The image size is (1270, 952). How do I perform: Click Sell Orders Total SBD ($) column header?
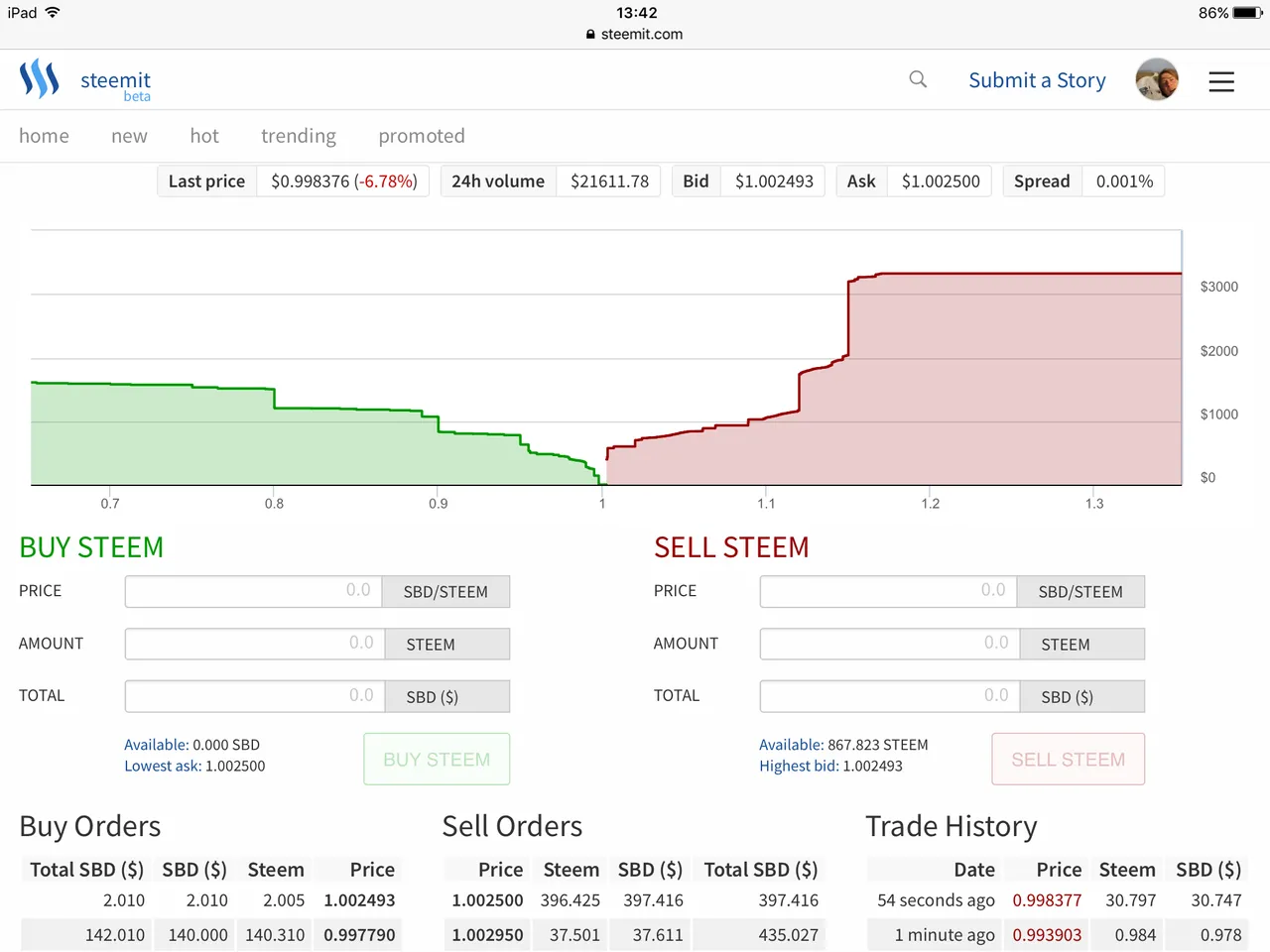click(761, 870)
